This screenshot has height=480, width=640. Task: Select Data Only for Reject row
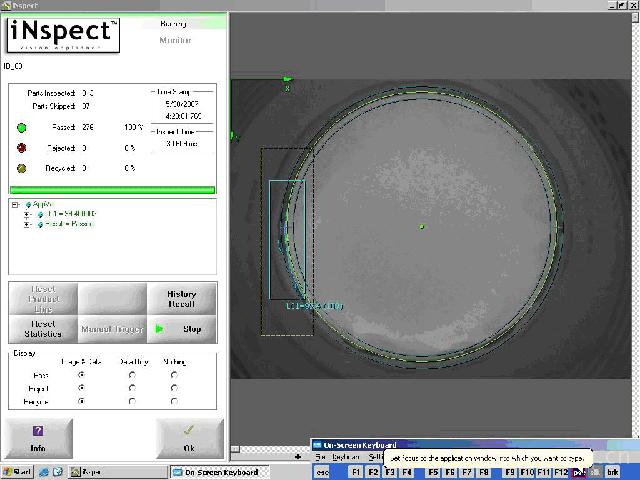click(132, 388)
